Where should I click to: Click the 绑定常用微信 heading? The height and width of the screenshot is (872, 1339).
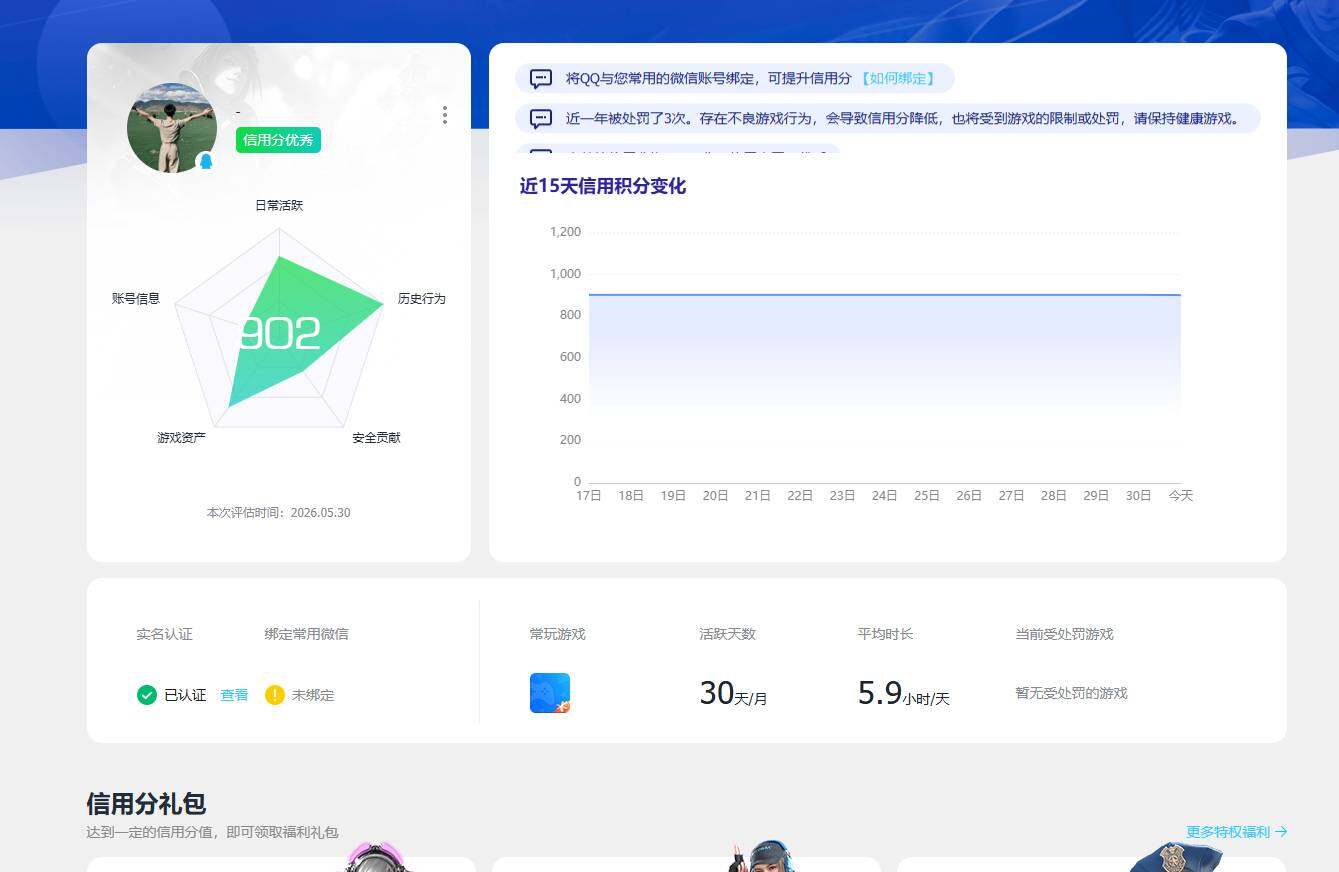click(x=307, y=634)
